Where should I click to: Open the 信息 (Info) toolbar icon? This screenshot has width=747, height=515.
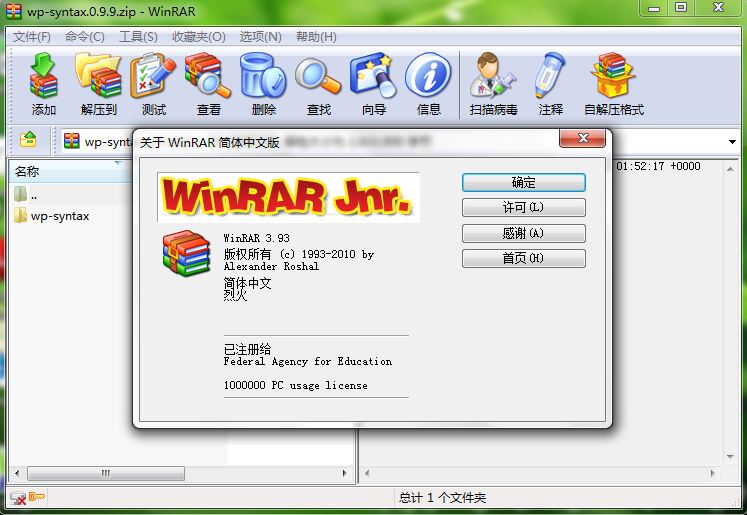click(x=428, y=78)
